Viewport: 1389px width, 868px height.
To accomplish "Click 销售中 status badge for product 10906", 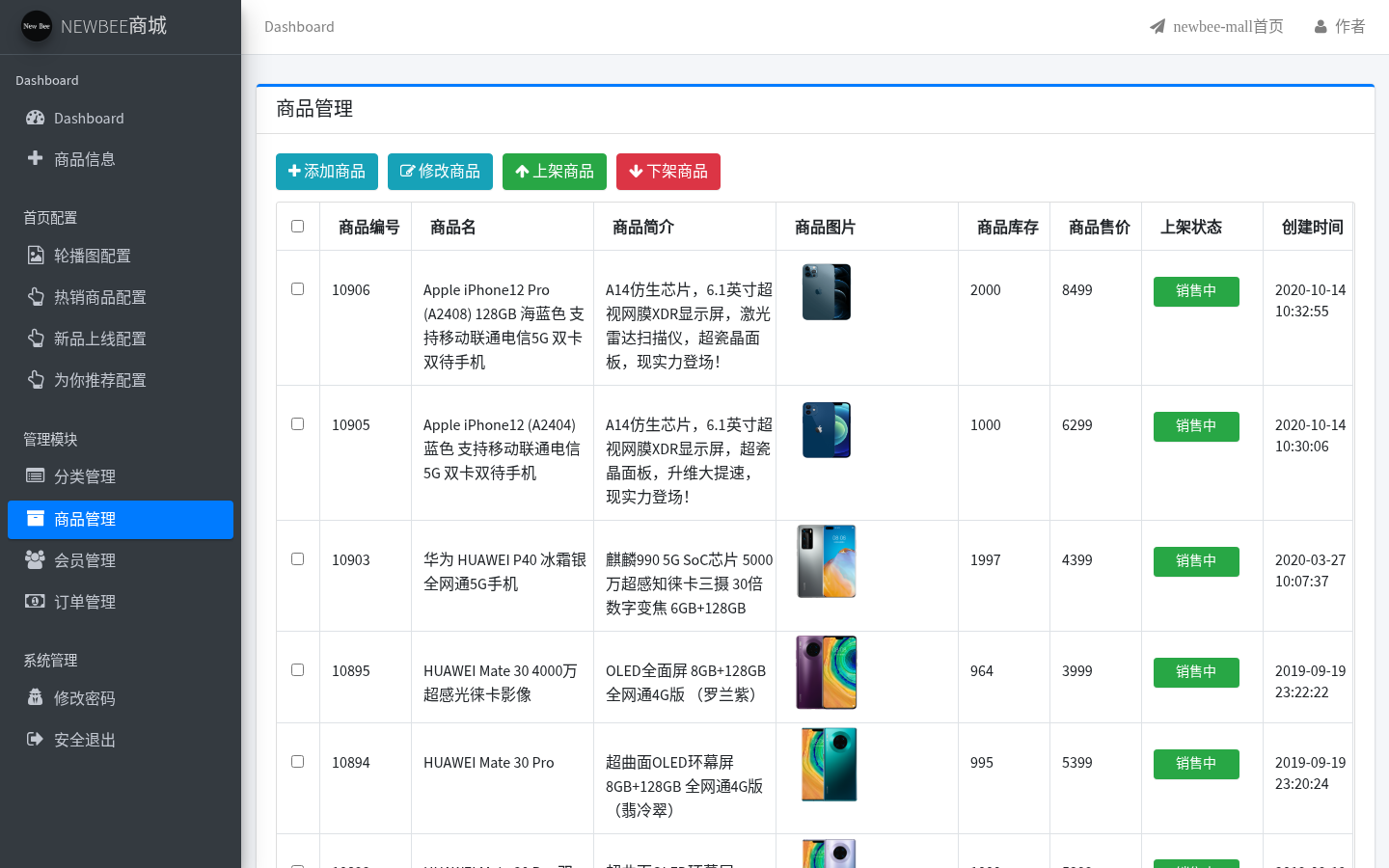I will (x=1196, y=291).
